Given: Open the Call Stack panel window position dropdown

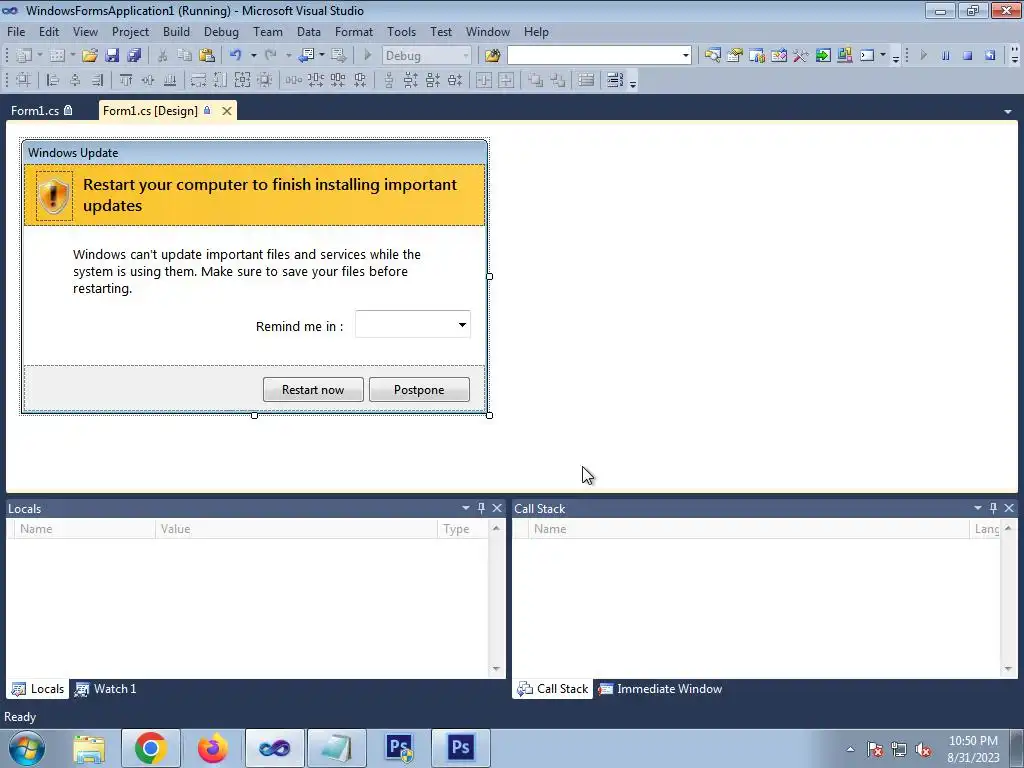Looking at the screenshot, I should click(978, 508).
